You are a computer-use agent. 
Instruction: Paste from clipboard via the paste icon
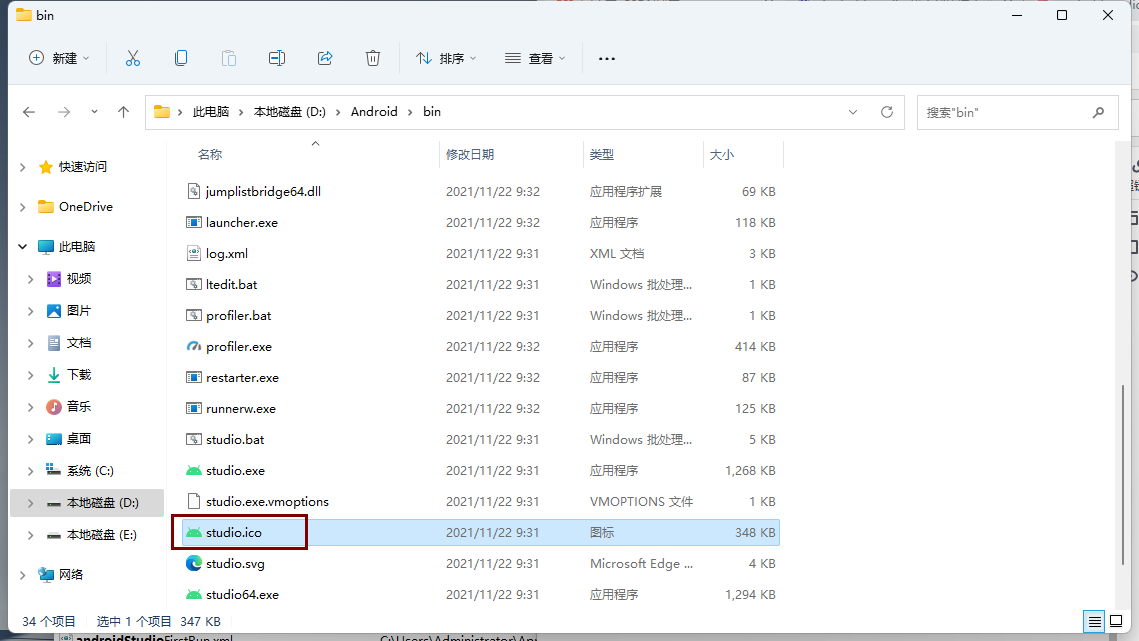(x=228, y=58)
